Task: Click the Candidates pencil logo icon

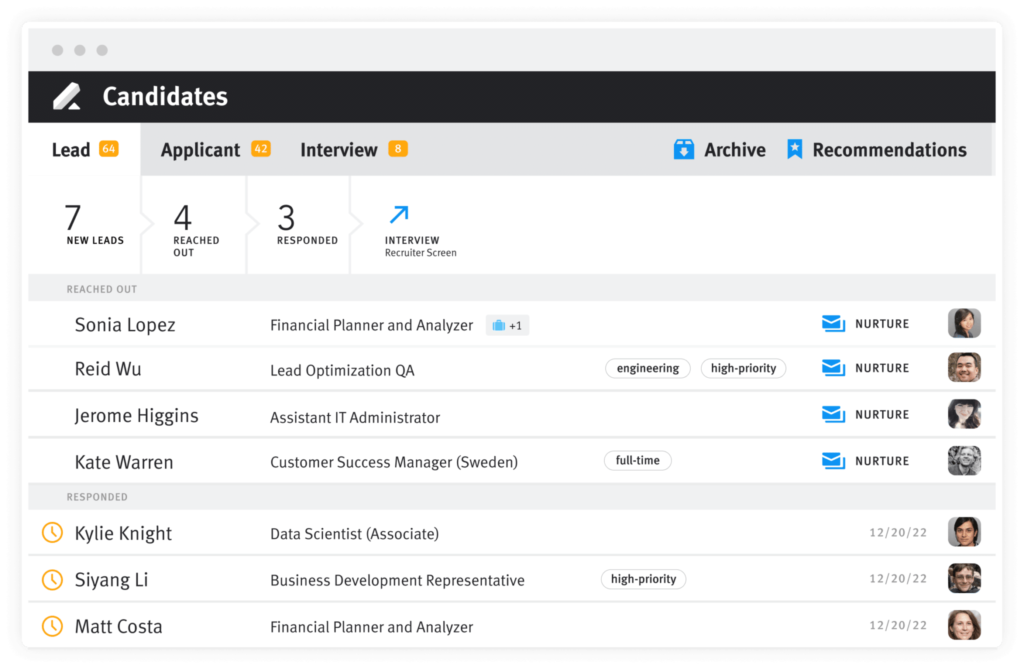Action: click(67, 96)
